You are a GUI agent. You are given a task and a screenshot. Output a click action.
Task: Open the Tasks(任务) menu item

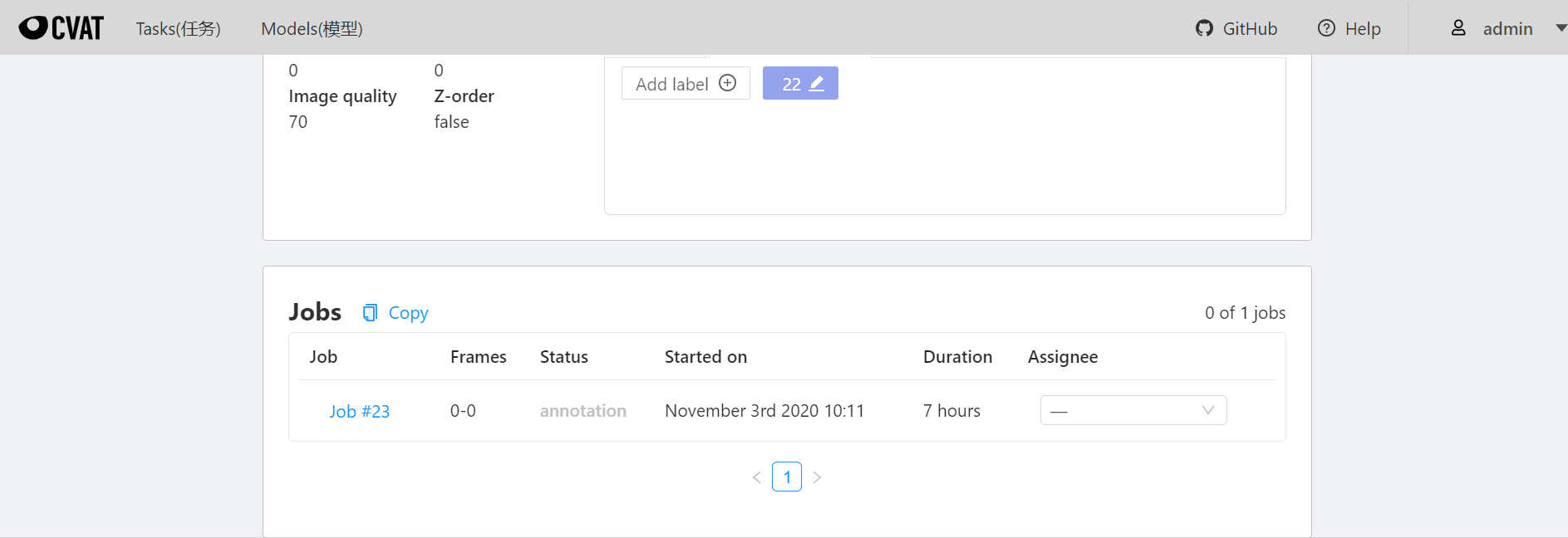[x=179, y=28]
